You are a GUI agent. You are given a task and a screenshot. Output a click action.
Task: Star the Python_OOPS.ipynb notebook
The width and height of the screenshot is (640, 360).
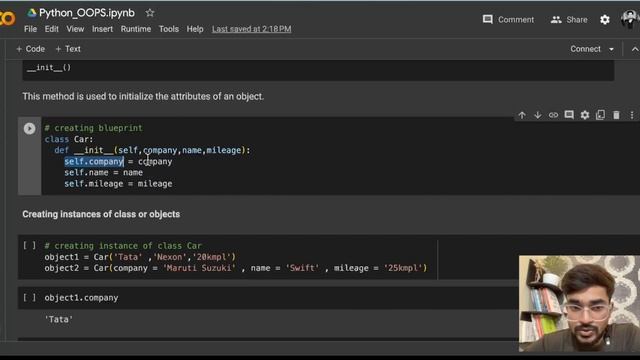(150, 13)
